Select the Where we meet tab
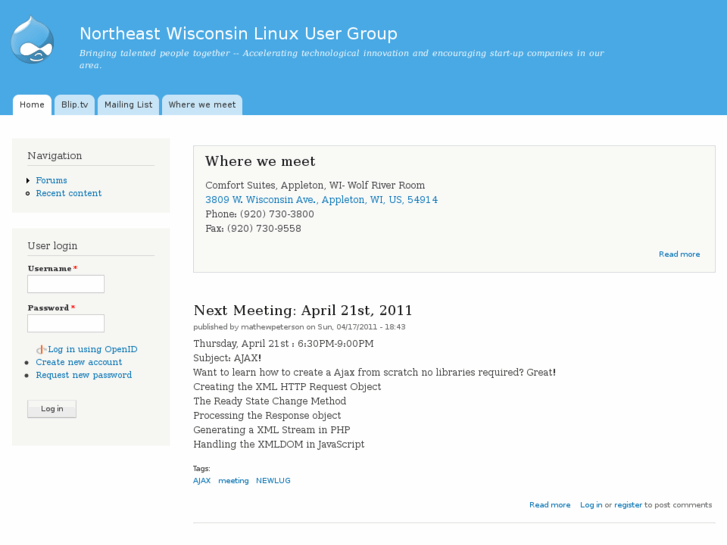This screenshot has width=727, height=545. pyautogui.click(x=202, y=105)
